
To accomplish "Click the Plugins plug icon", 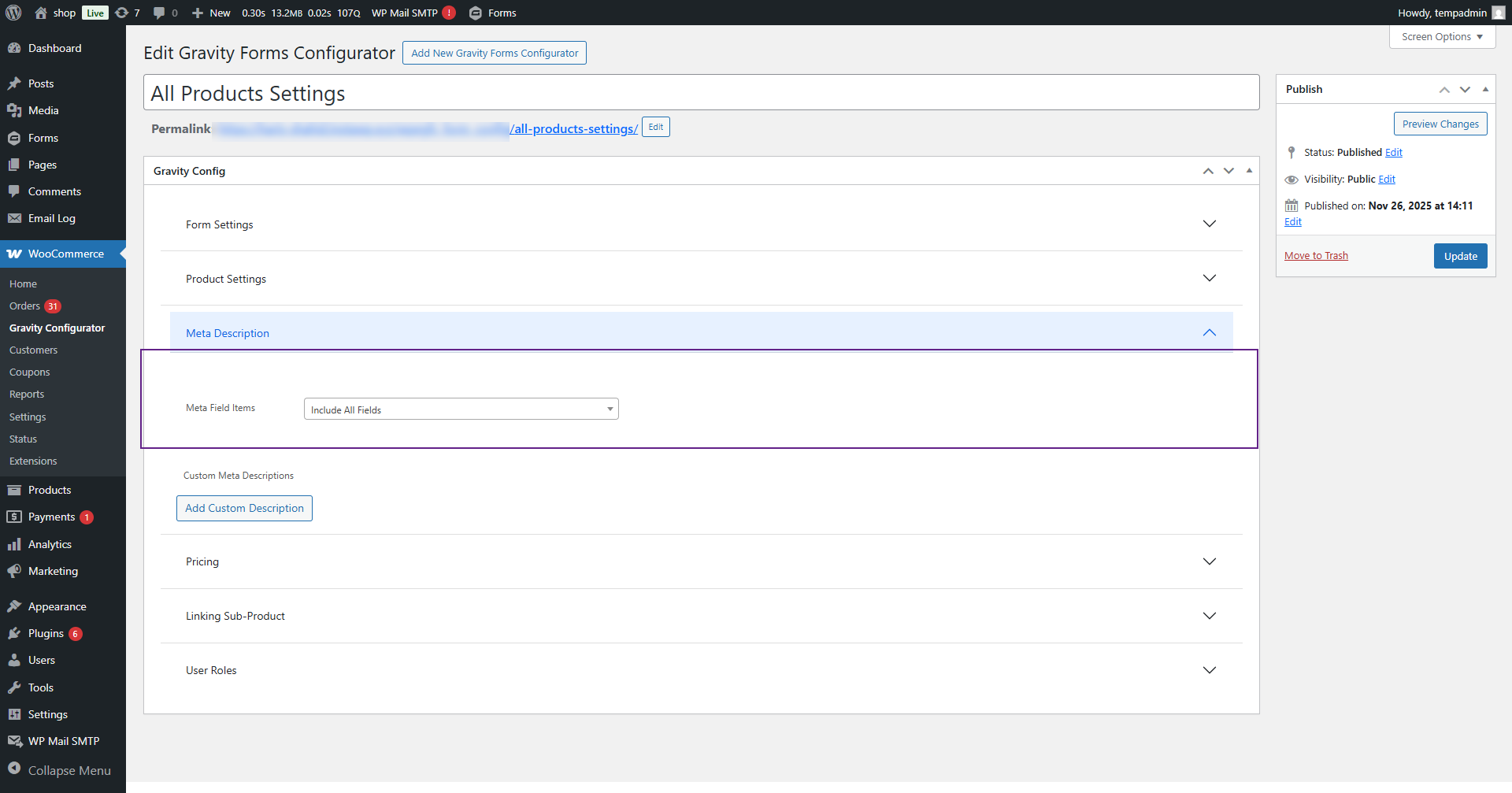I will tap(14, 633).
